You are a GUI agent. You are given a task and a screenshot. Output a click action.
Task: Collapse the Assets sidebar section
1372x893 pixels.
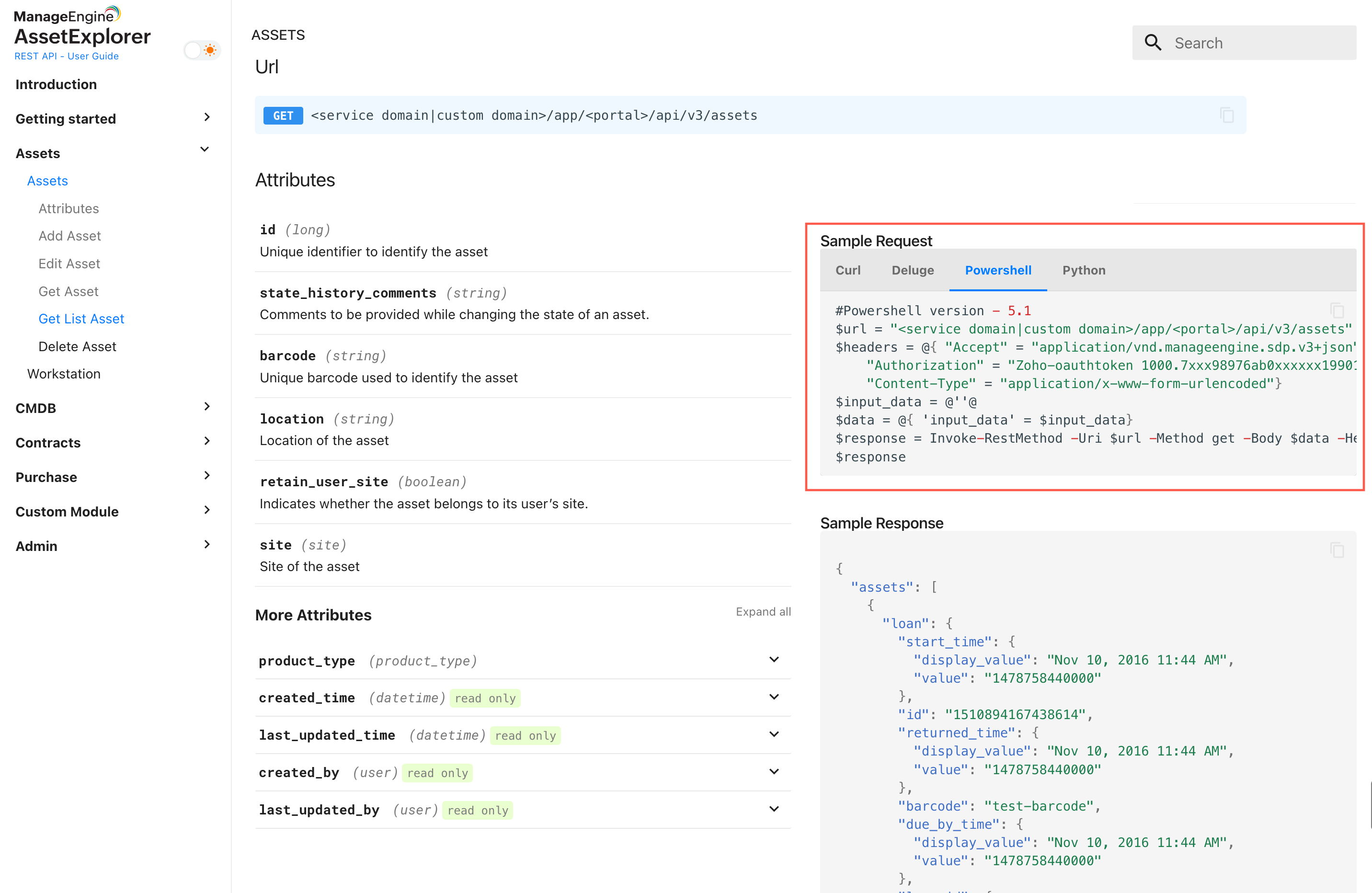click(x=205, y=149)
